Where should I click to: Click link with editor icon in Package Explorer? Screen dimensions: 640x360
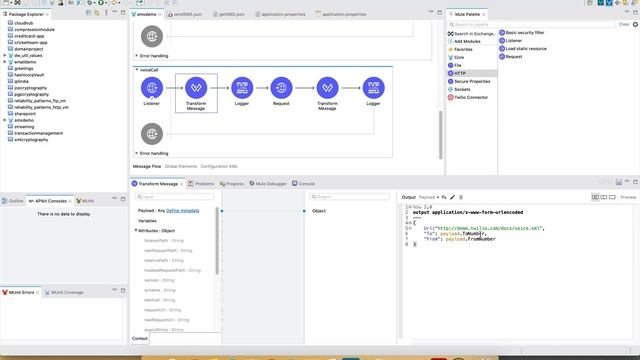pos(97,13)
